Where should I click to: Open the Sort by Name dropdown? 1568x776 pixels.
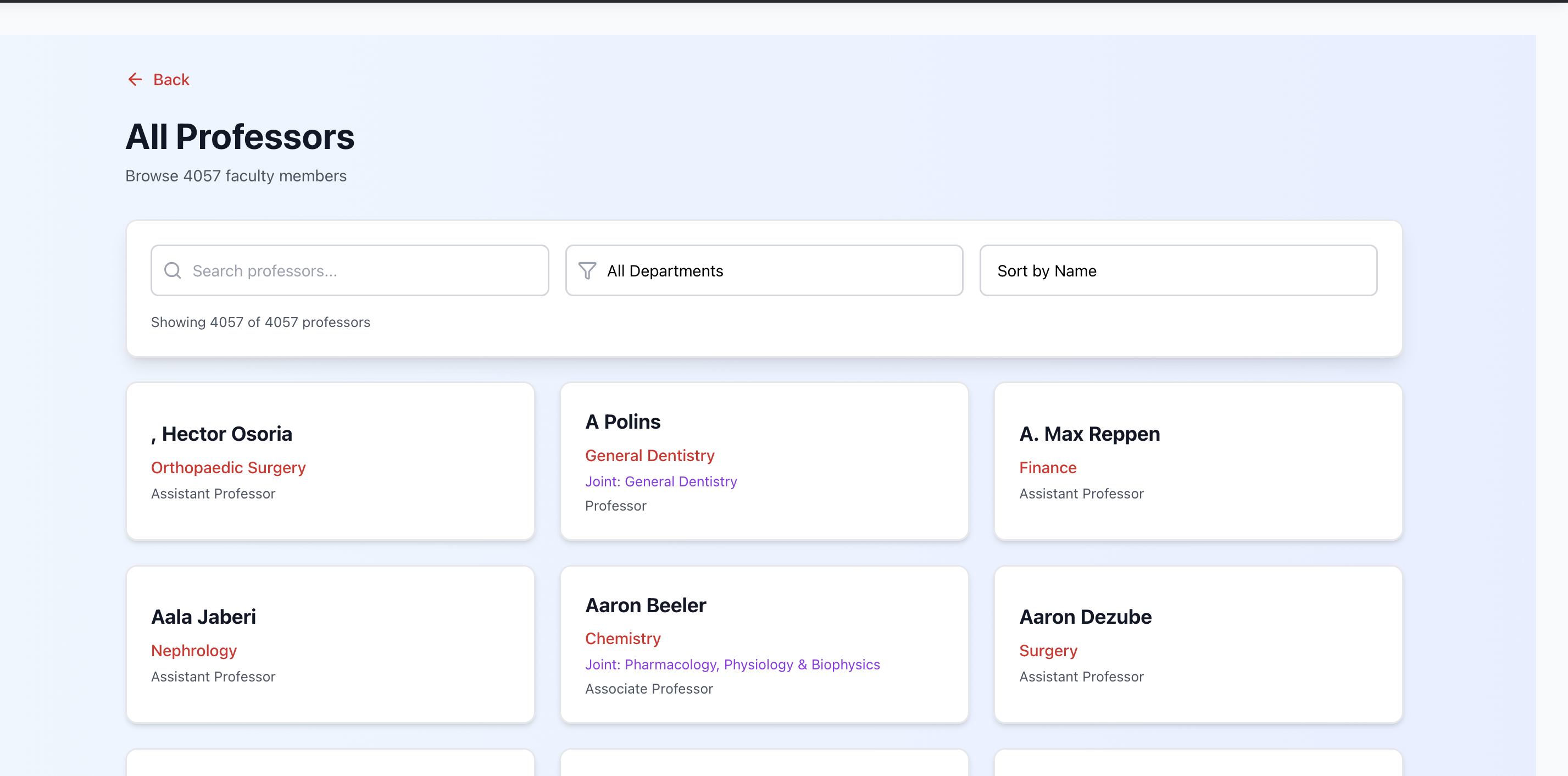[x=1178, y=270]
